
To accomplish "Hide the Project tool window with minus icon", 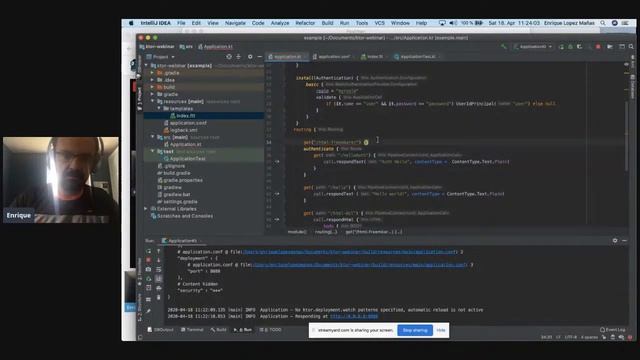I will [x=260, y=57].
